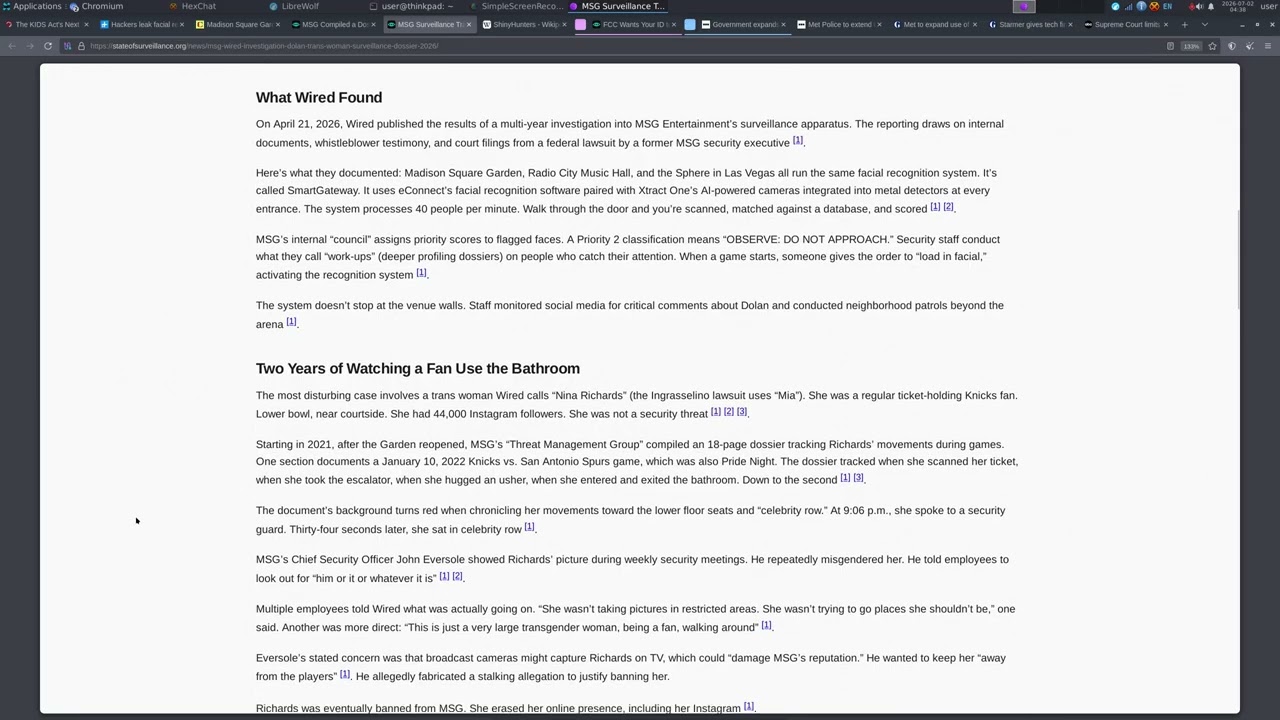Open the Applications menu
This screenshot has height=720, width=1280.
pos(33,6)
